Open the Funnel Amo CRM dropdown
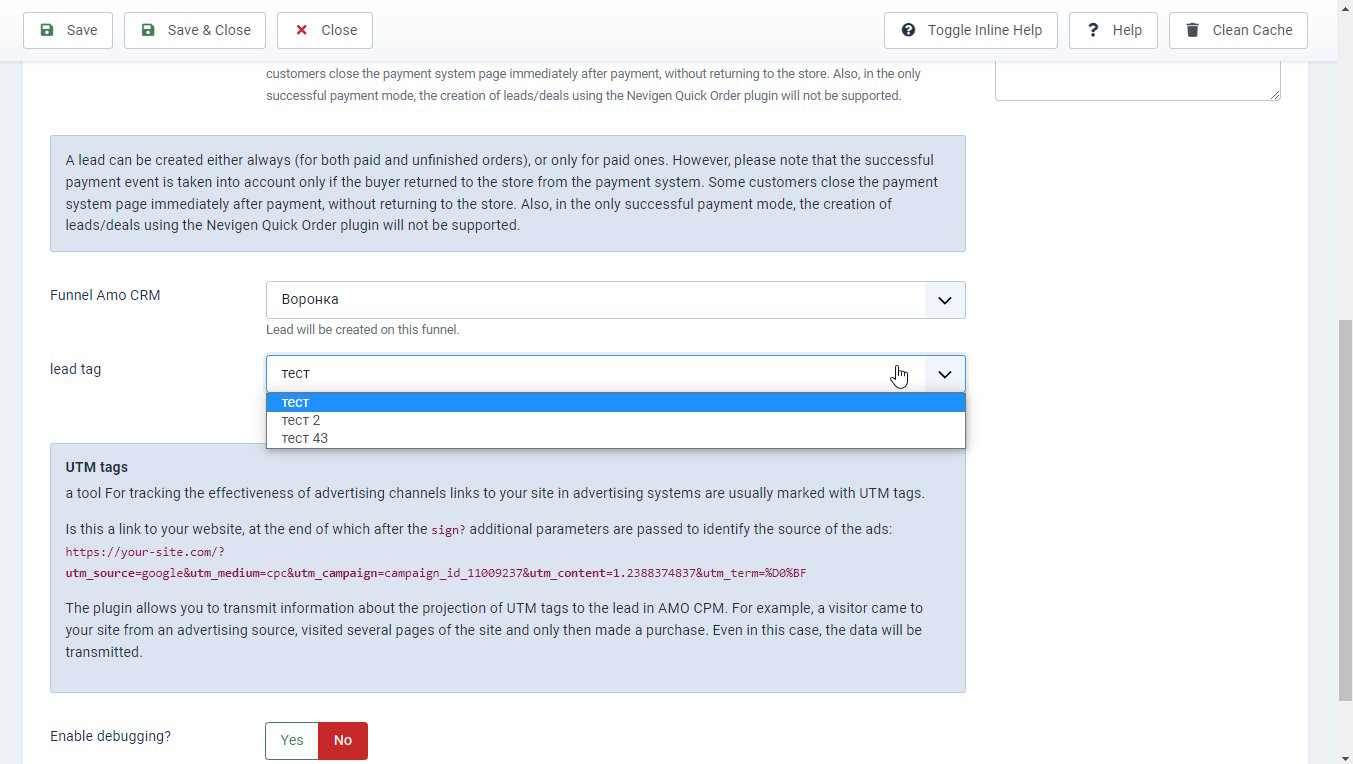The image size is (1353, 764). coord(615,300)
